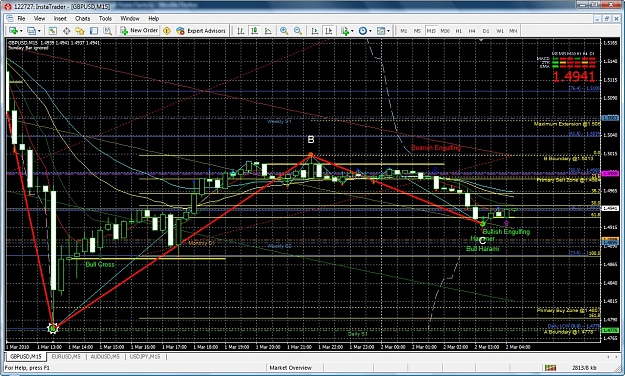Image resolution: width=625 pixels, height=376 pixels.
Task: Click the current price tag on price scale
Action: click(610, 209)
